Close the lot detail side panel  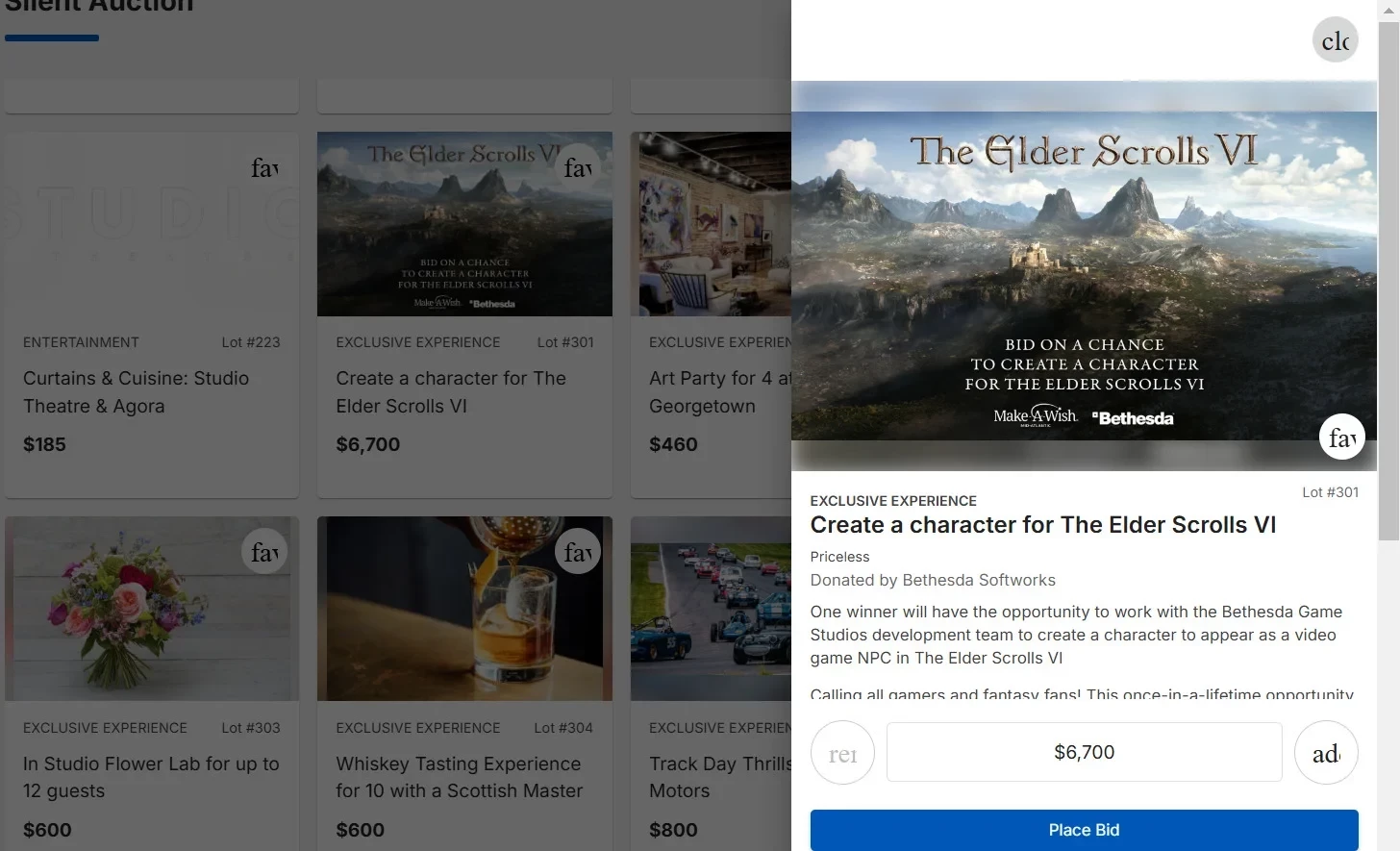point(1335,40)
